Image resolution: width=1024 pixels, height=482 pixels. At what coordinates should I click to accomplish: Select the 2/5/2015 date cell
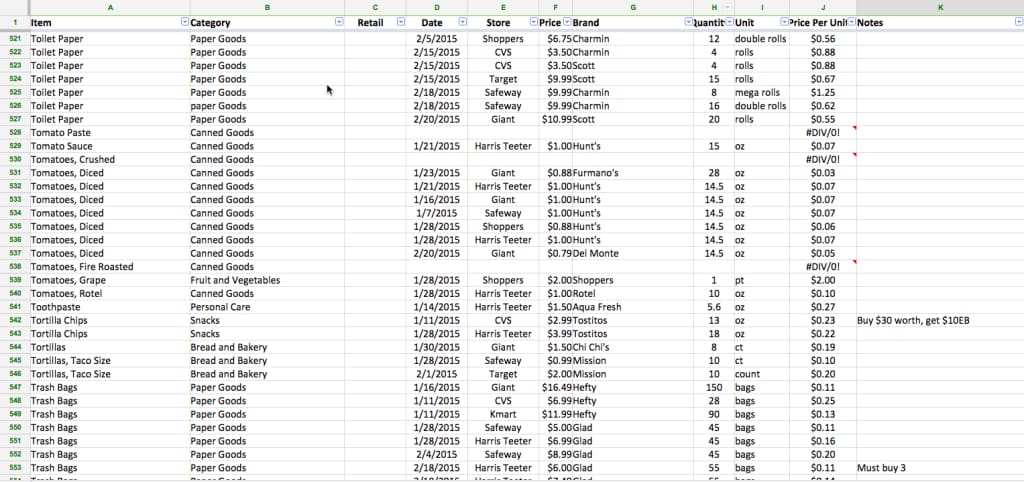coord(437,39)
